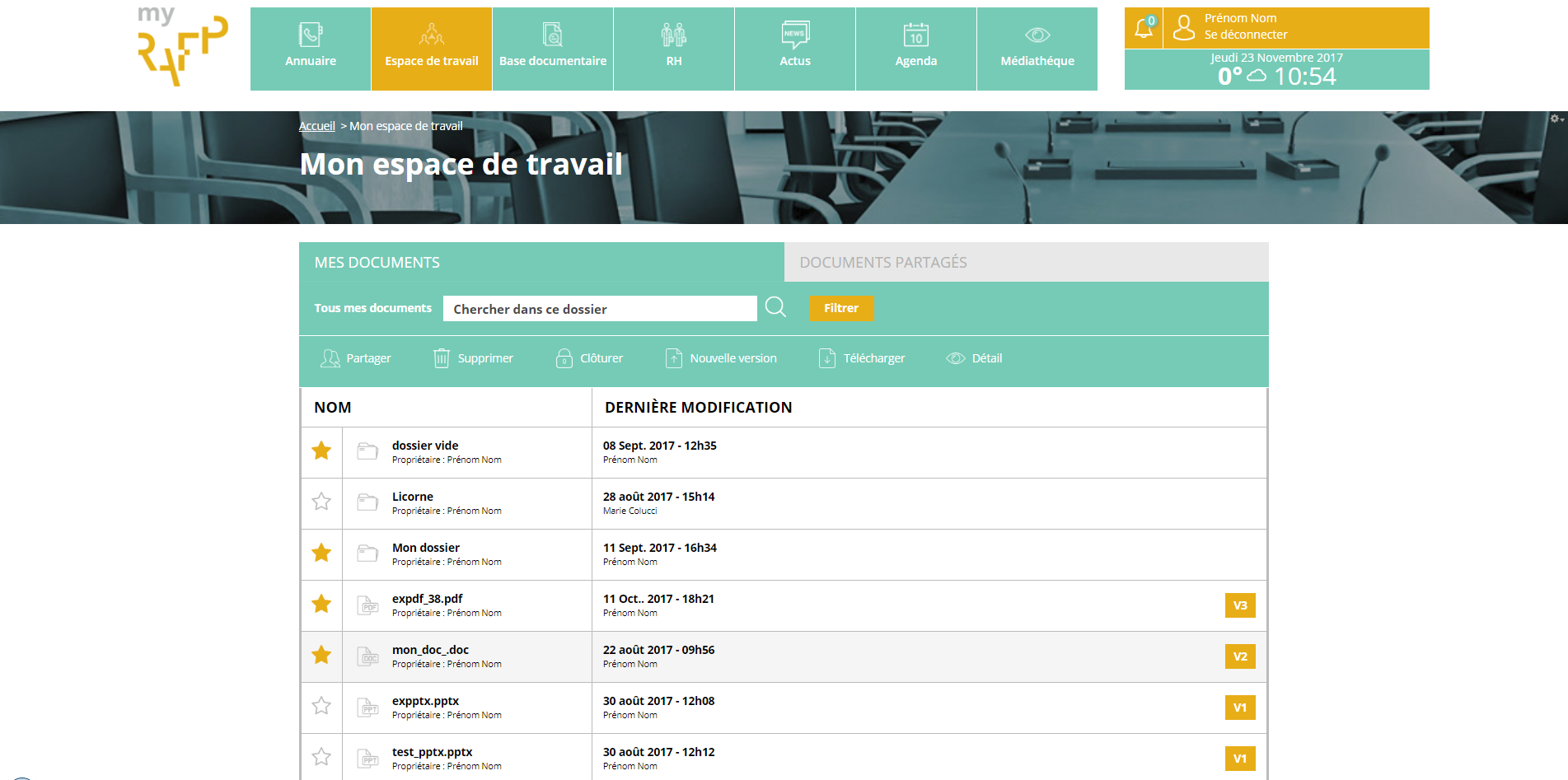Screen dimensions: 1568x780
Task: Open the exppptx.pptx file
Action: (x=425, y=701)
